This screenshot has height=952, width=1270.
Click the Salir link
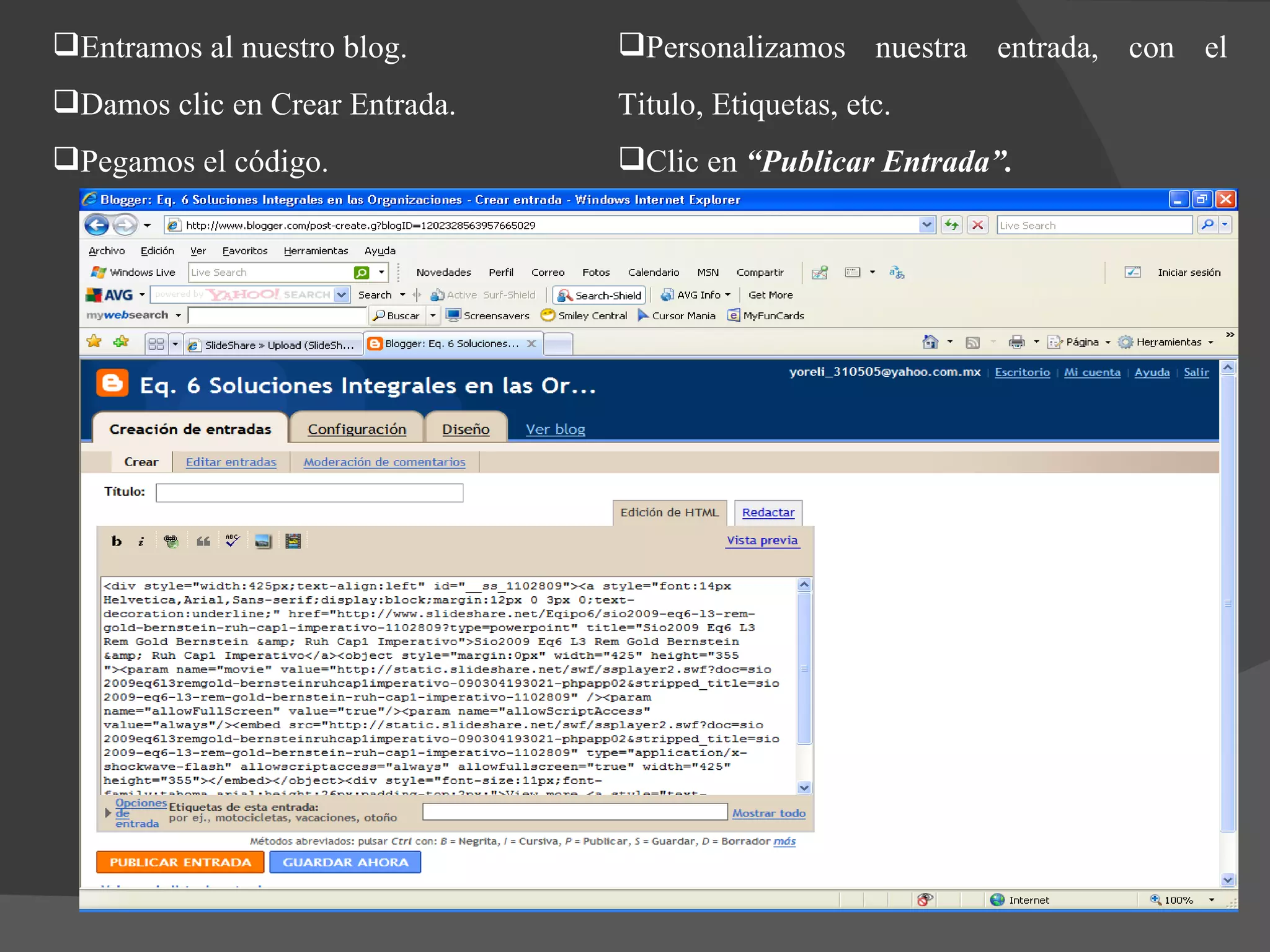click(1196, 372)
